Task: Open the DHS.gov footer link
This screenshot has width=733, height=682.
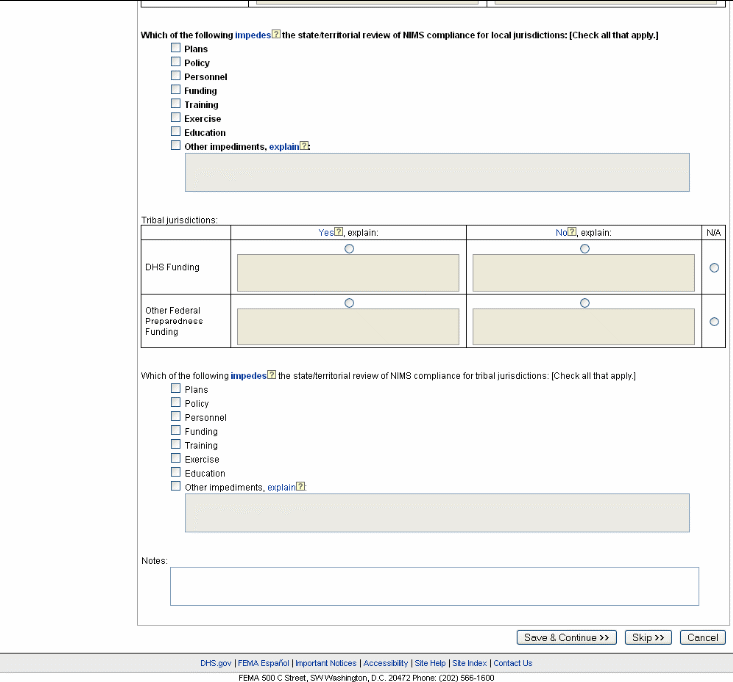Action: click(216, 663)
